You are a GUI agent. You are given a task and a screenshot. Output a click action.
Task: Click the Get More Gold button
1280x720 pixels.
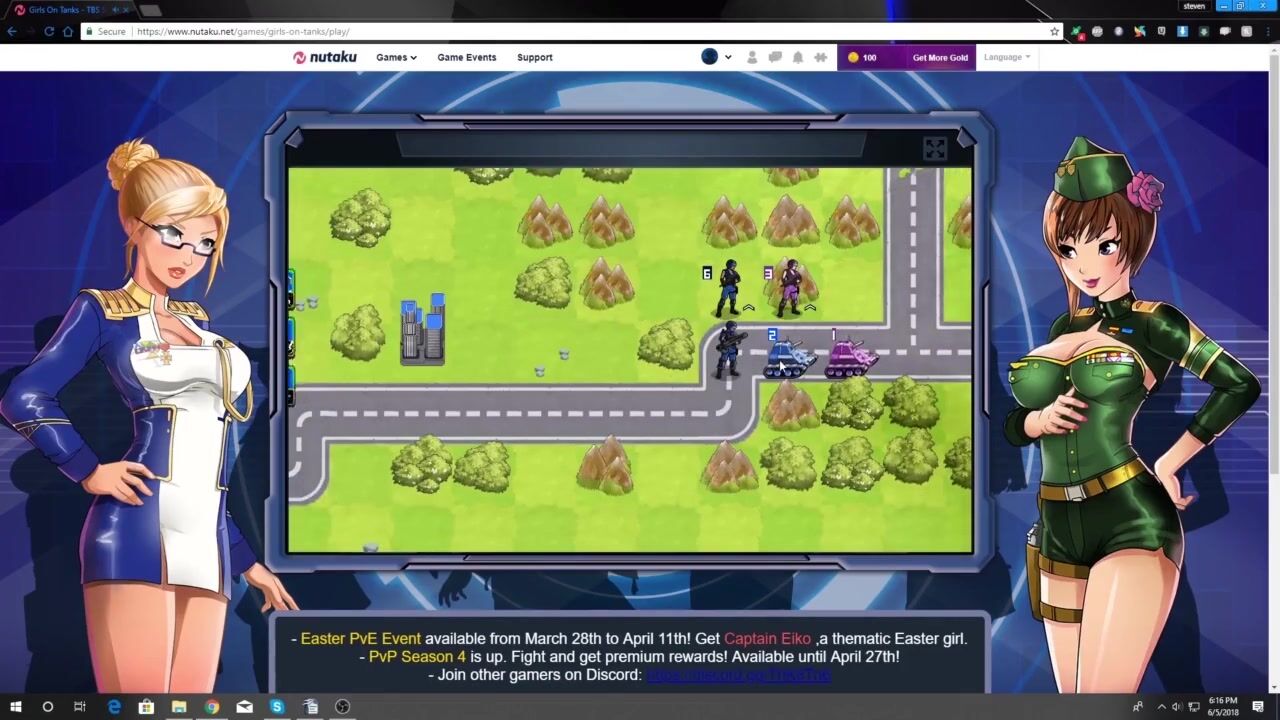940,57
